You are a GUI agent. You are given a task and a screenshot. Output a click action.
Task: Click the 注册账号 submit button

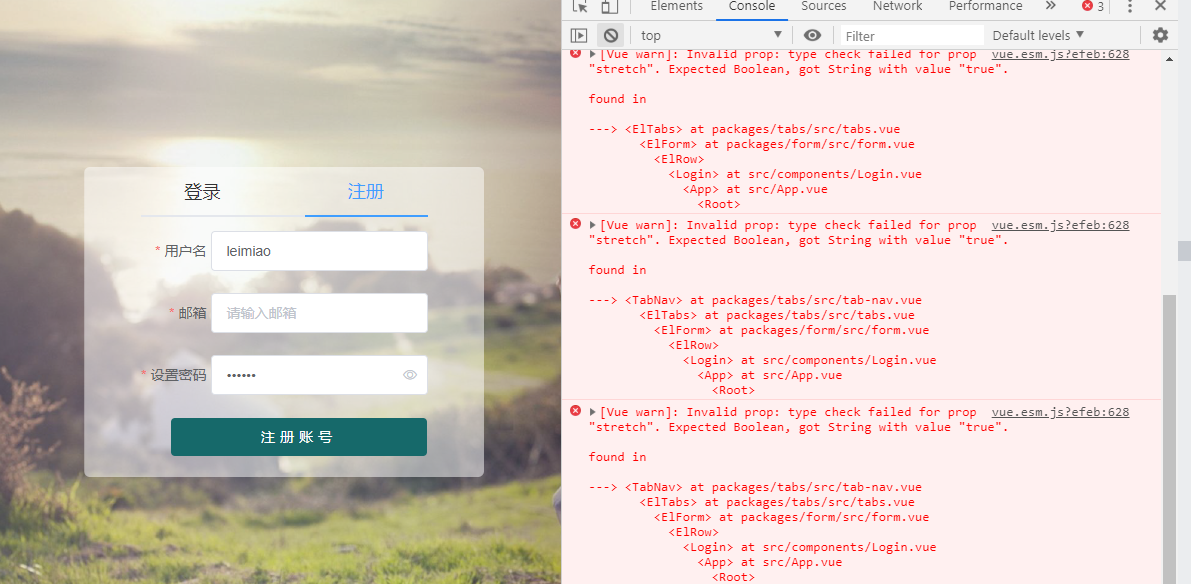pos(298,436)
